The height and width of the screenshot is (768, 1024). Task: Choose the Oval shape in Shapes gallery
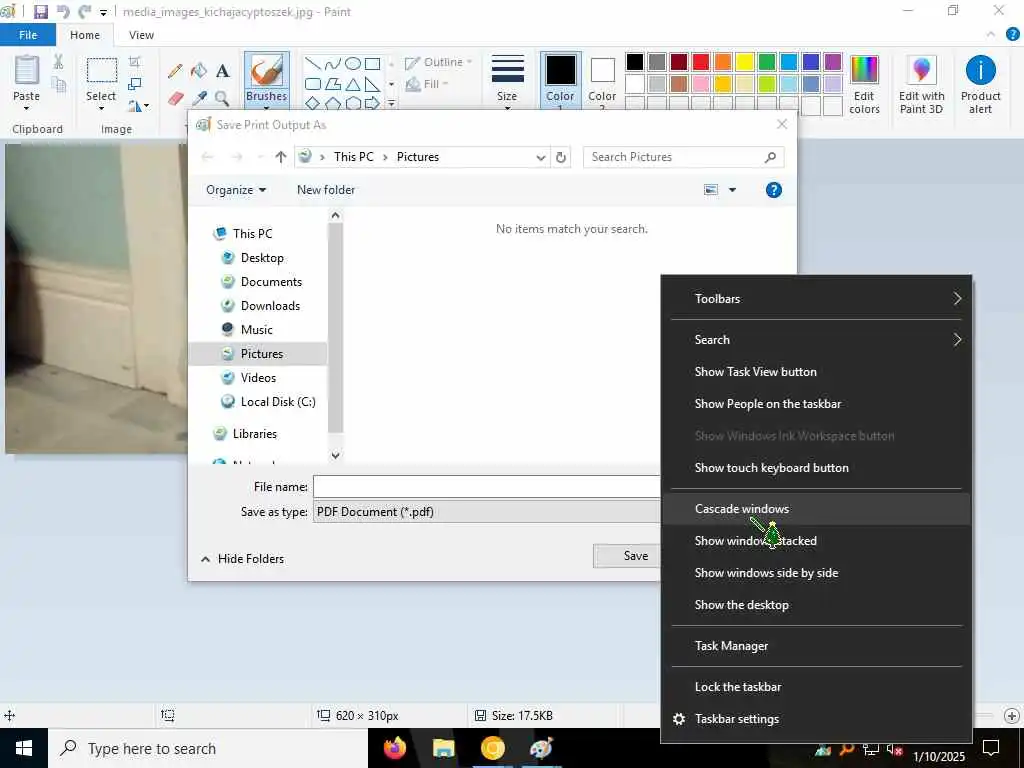coord(353,63)
